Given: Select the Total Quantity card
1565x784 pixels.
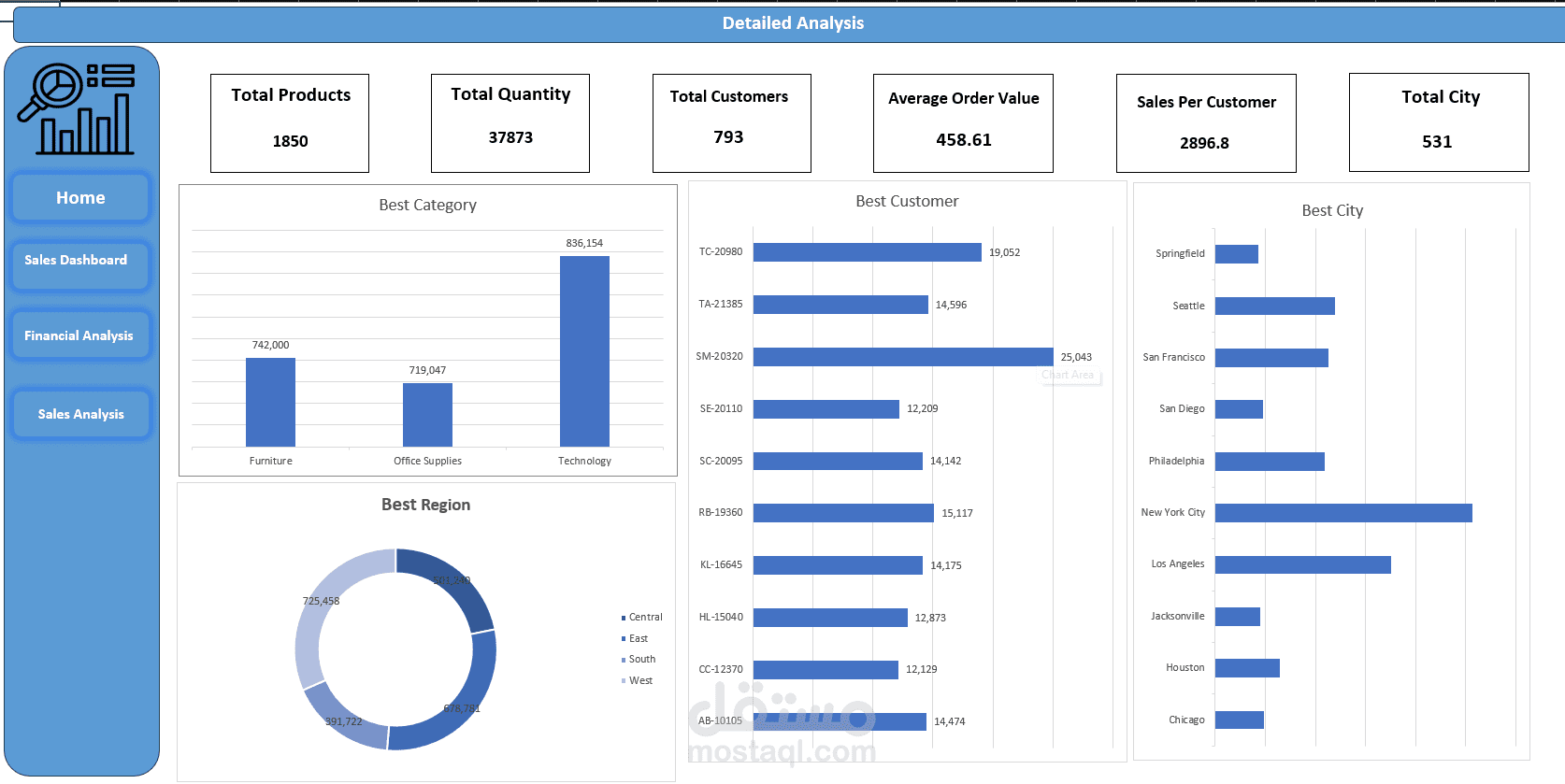Looking at the screenshot, I should point(510,123).
